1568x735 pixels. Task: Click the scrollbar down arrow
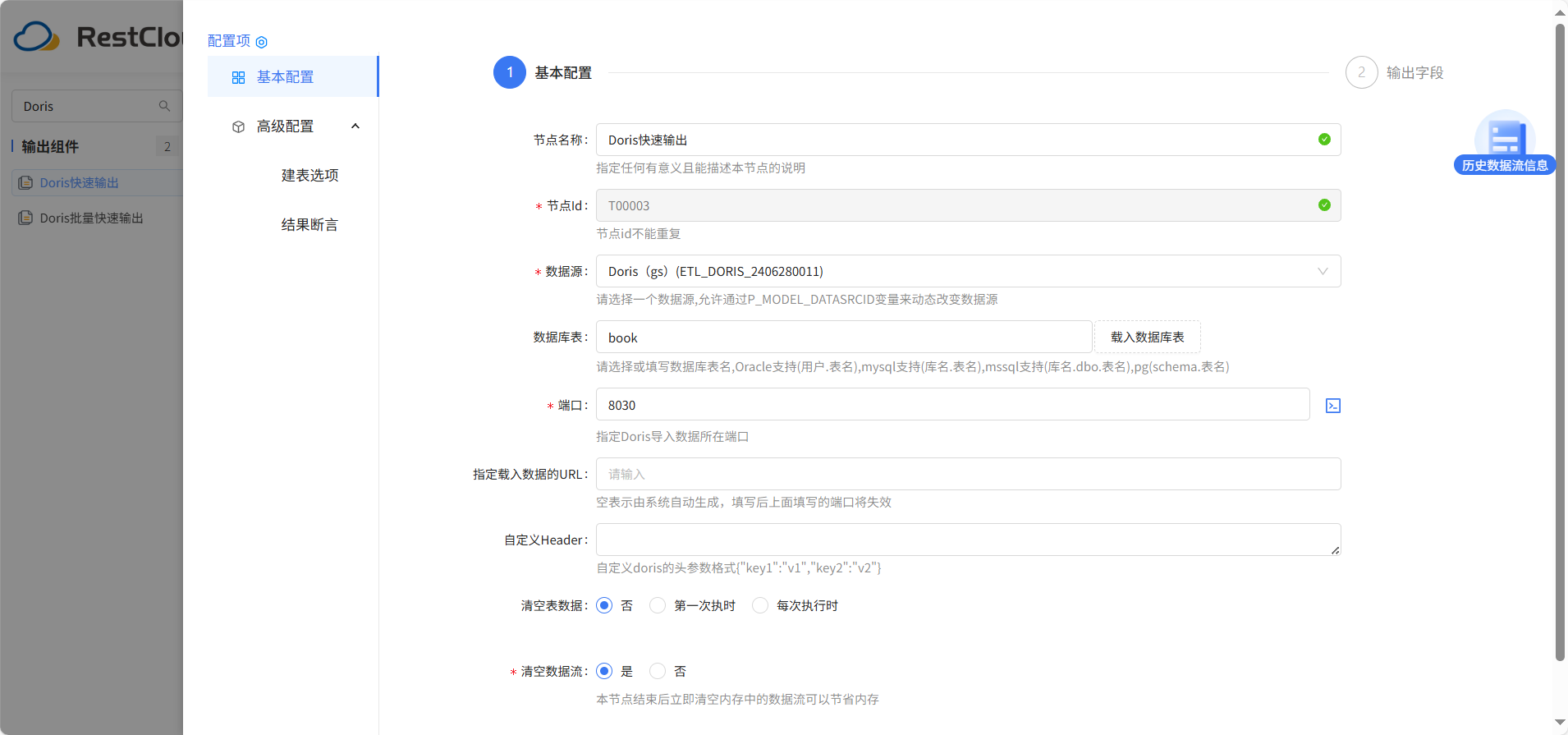pos(1560,723)
